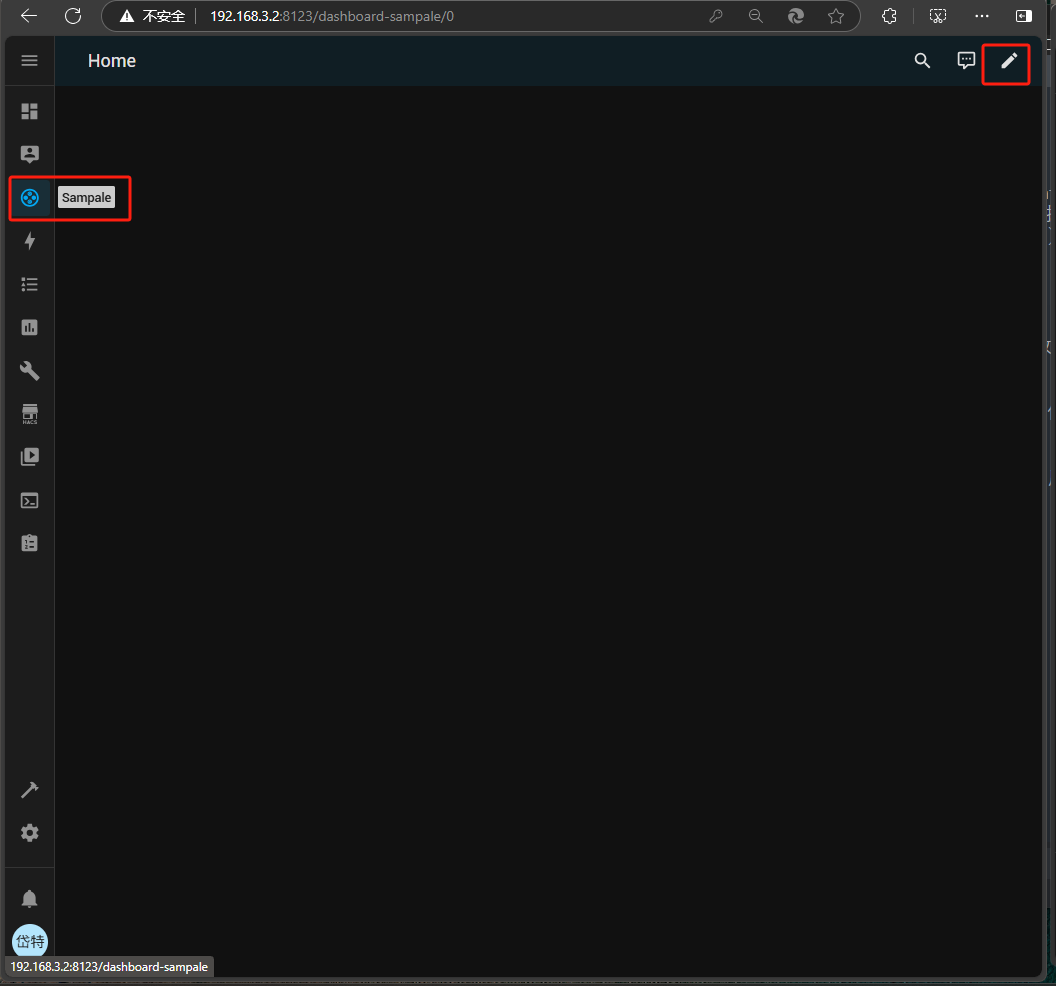Click the browser refresh button
Viewport: 1056px width, 986px height.
tap(73, 16)
